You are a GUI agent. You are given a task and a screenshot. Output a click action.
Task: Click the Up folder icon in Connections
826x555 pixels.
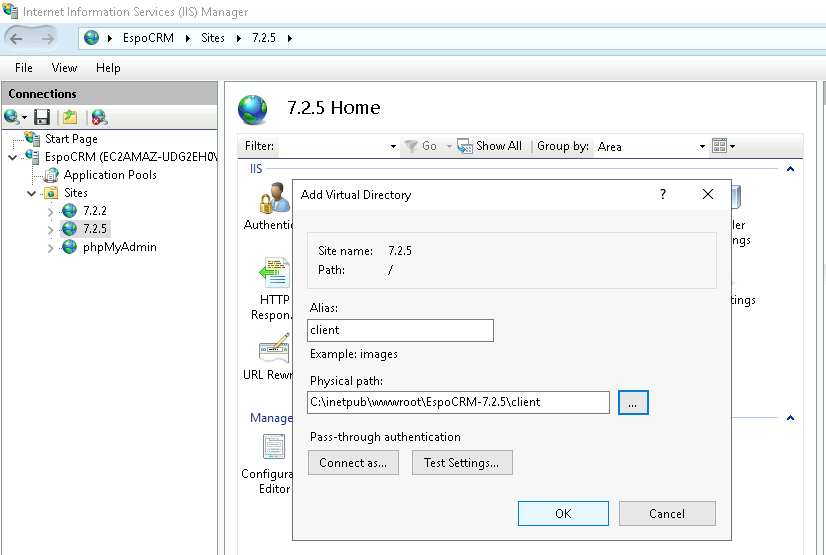(x=70, y=117)
